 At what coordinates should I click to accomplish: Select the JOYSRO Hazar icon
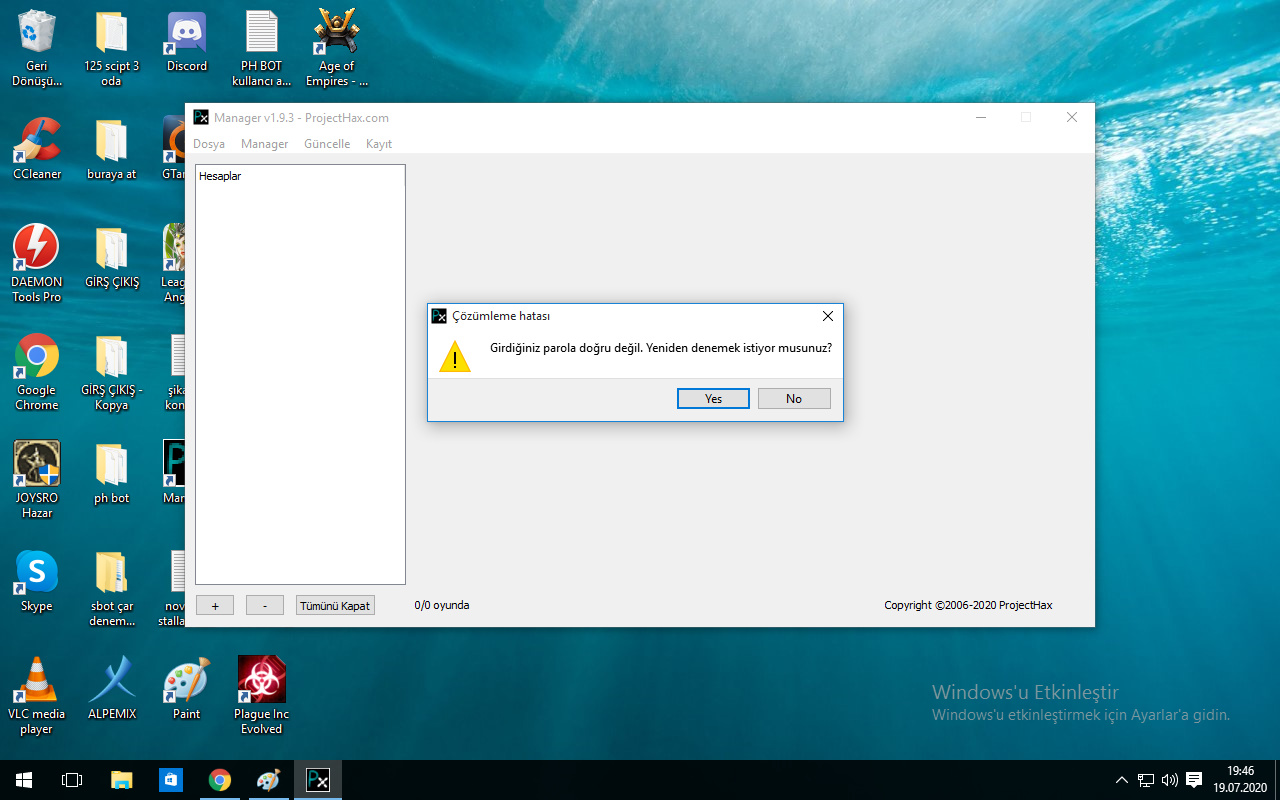(x=37, y=465)
